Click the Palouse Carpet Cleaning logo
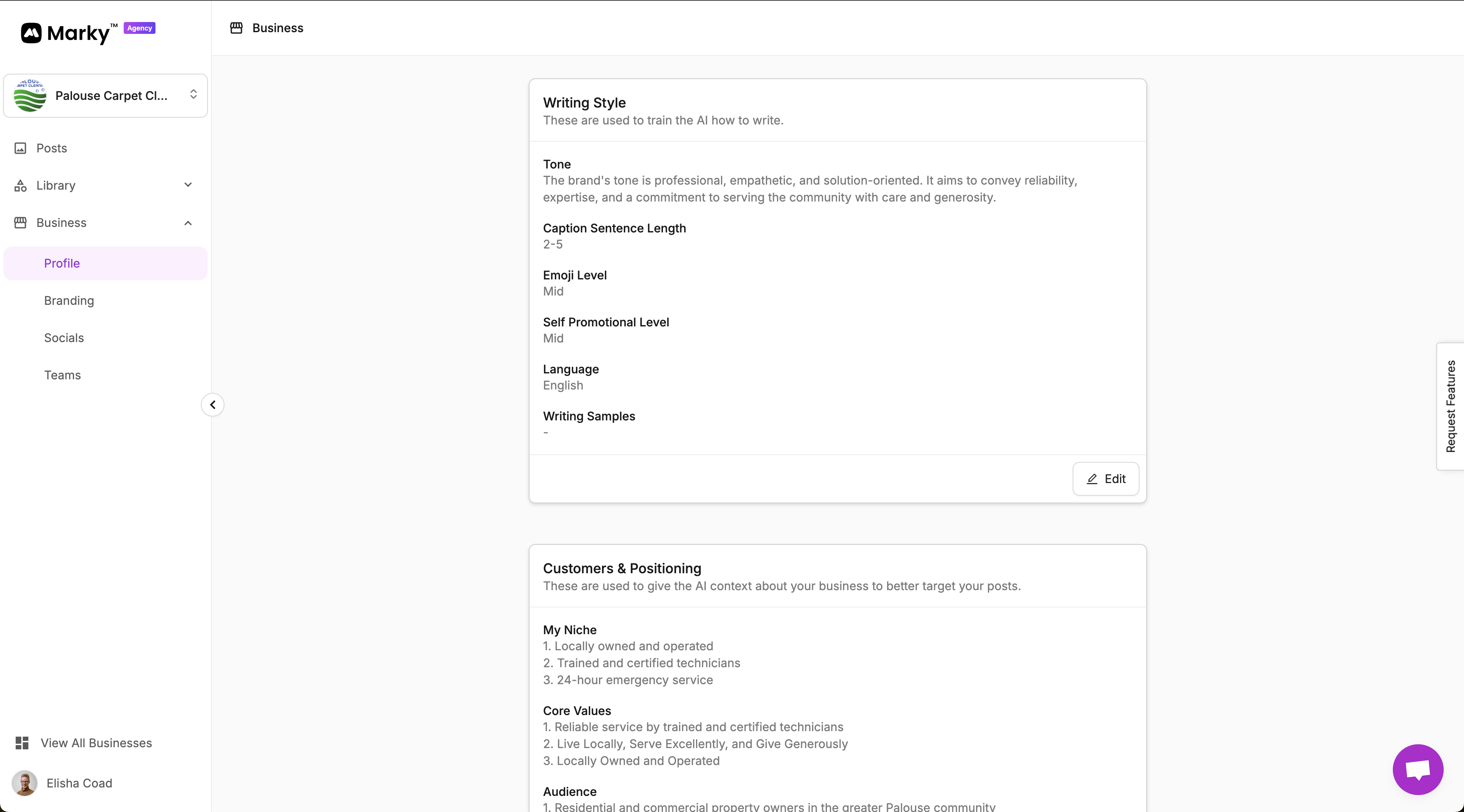Screen dimensions: 1464x812 coord(30,95)
